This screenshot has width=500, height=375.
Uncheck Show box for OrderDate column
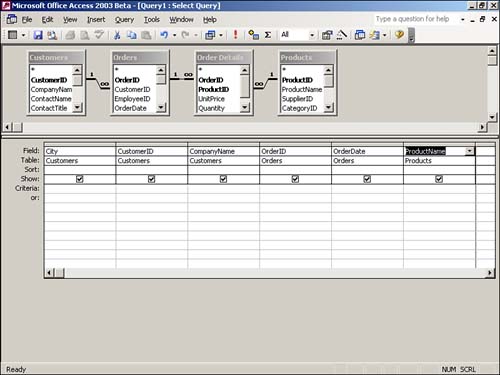point(367,179)
